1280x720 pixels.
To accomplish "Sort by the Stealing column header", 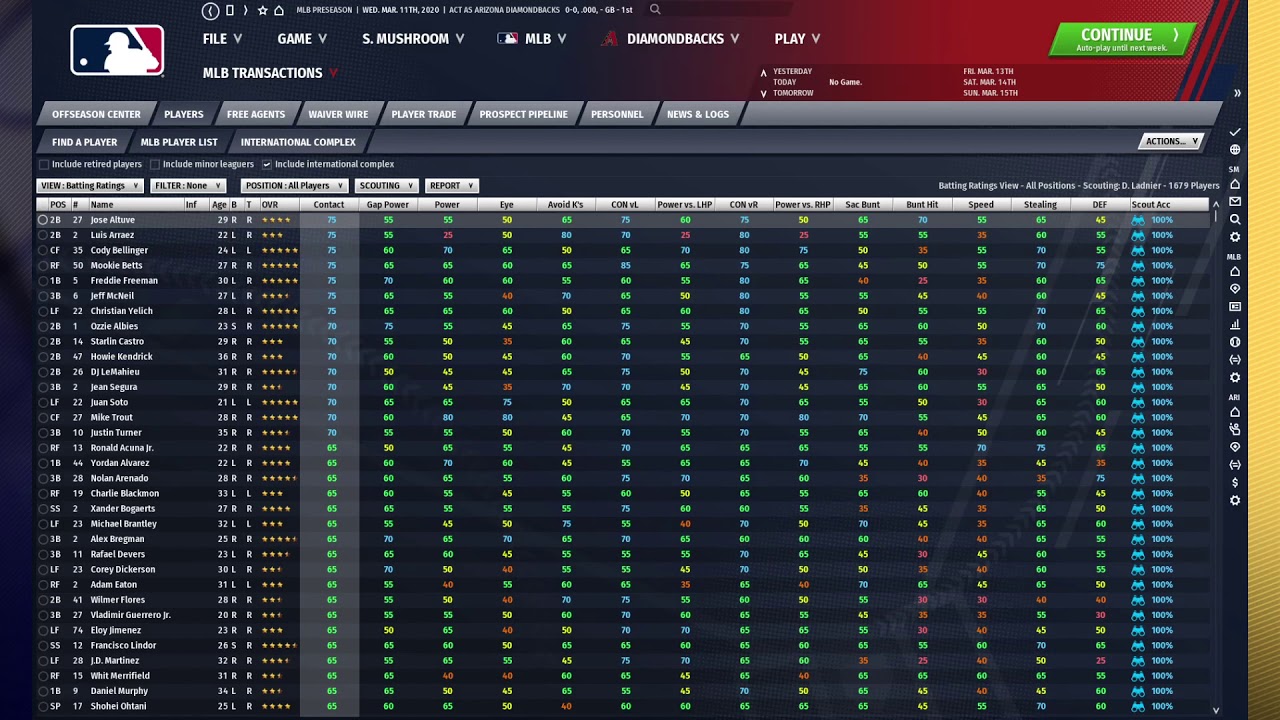I will (1040, 205).
